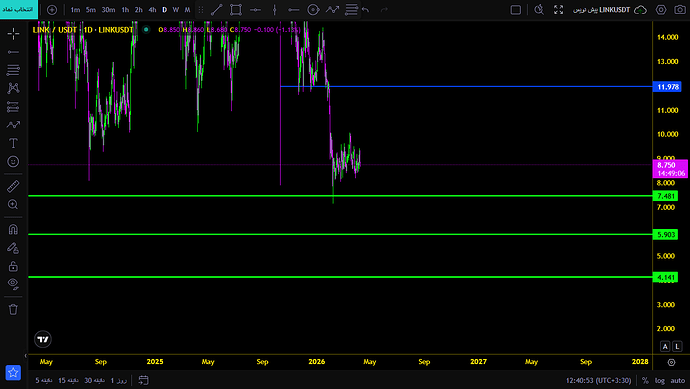
Task: Select the trend line tool in left sidebar
Action: [13, 52]
